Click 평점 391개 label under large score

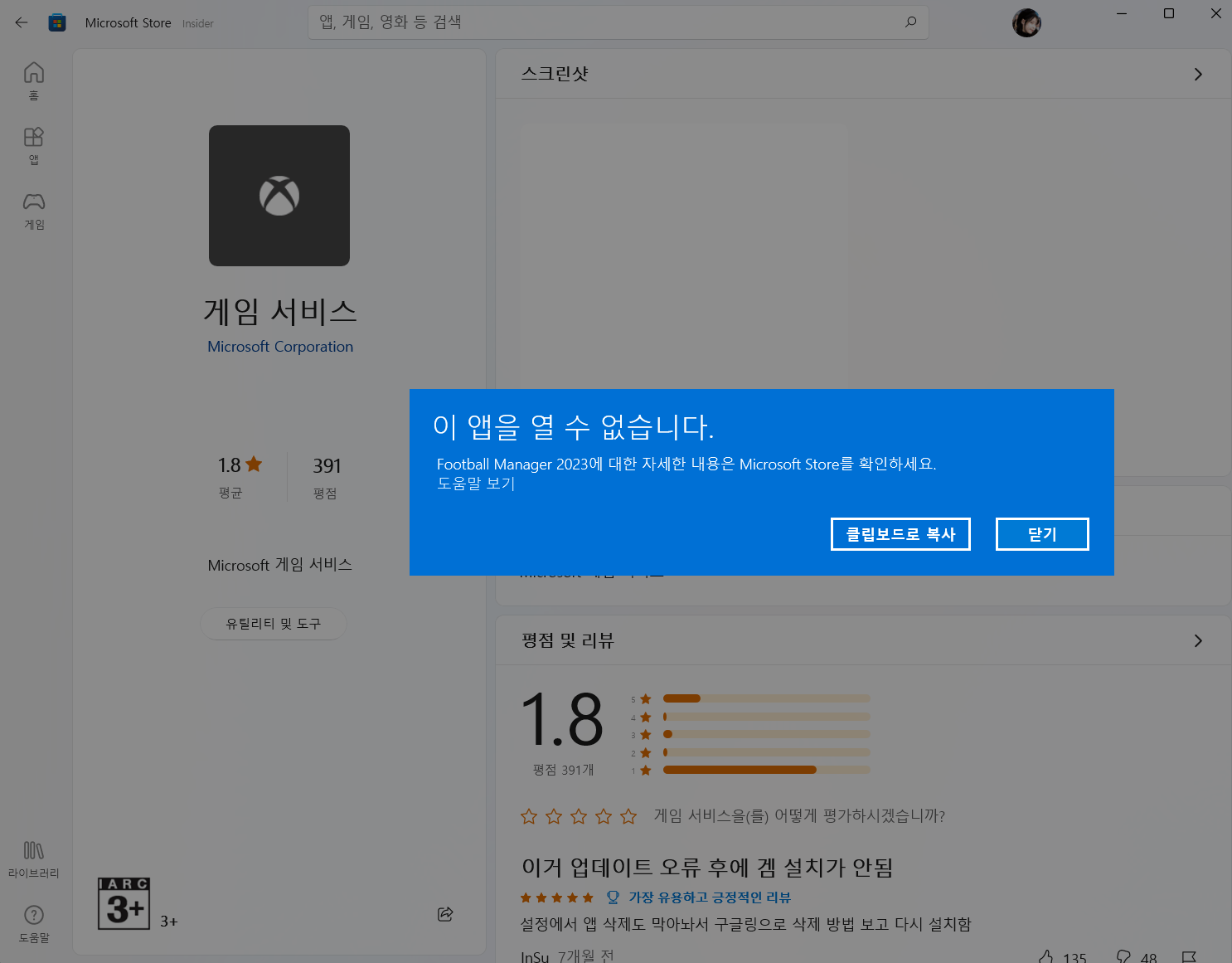coord(564,770)
